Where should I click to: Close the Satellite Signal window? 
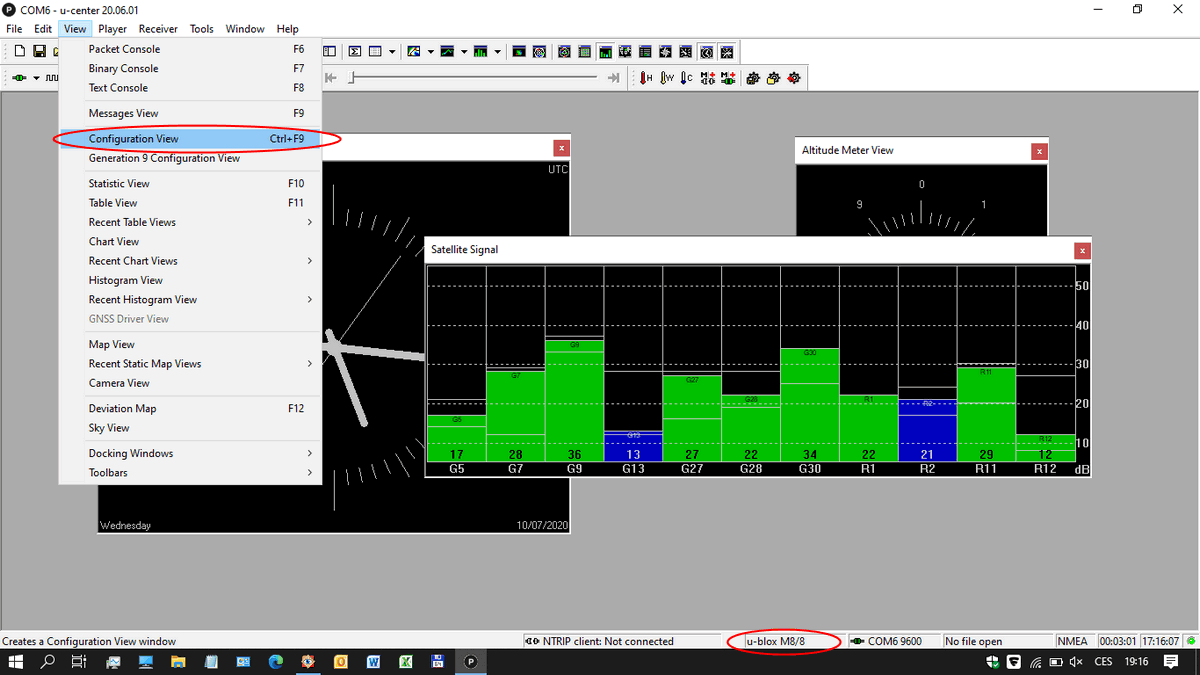tap(1080, 250)
